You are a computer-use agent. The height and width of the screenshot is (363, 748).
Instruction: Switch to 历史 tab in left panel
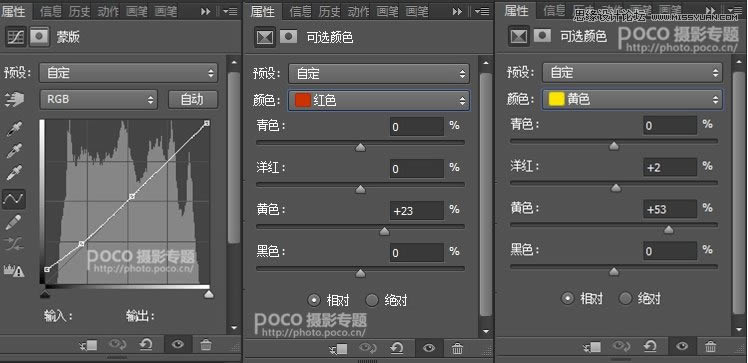tap(80, 11)
